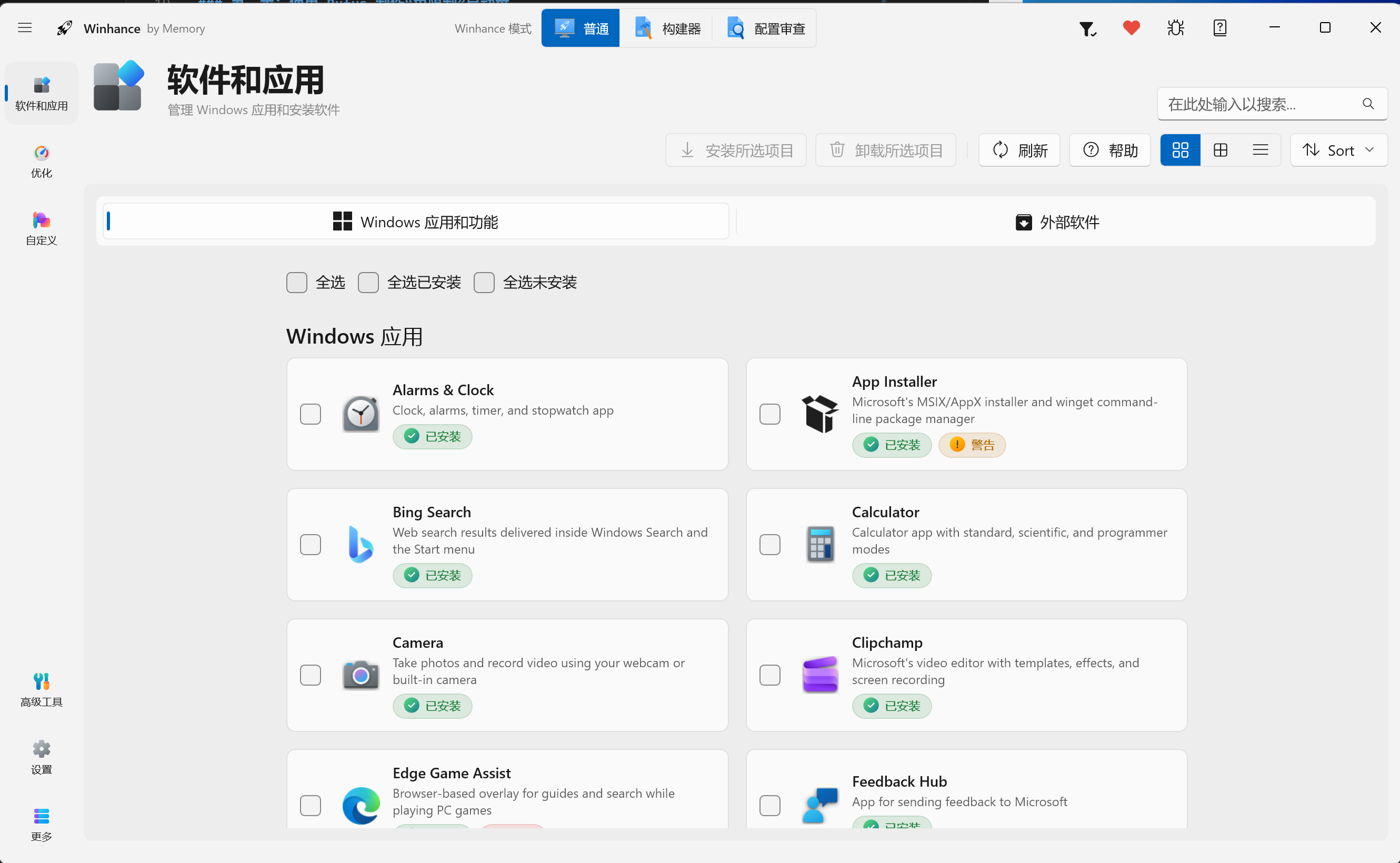The width and height of the screenshot is (1400, 863).
Task: Click the Bing Search logo icon
Action: pos(361,545)
